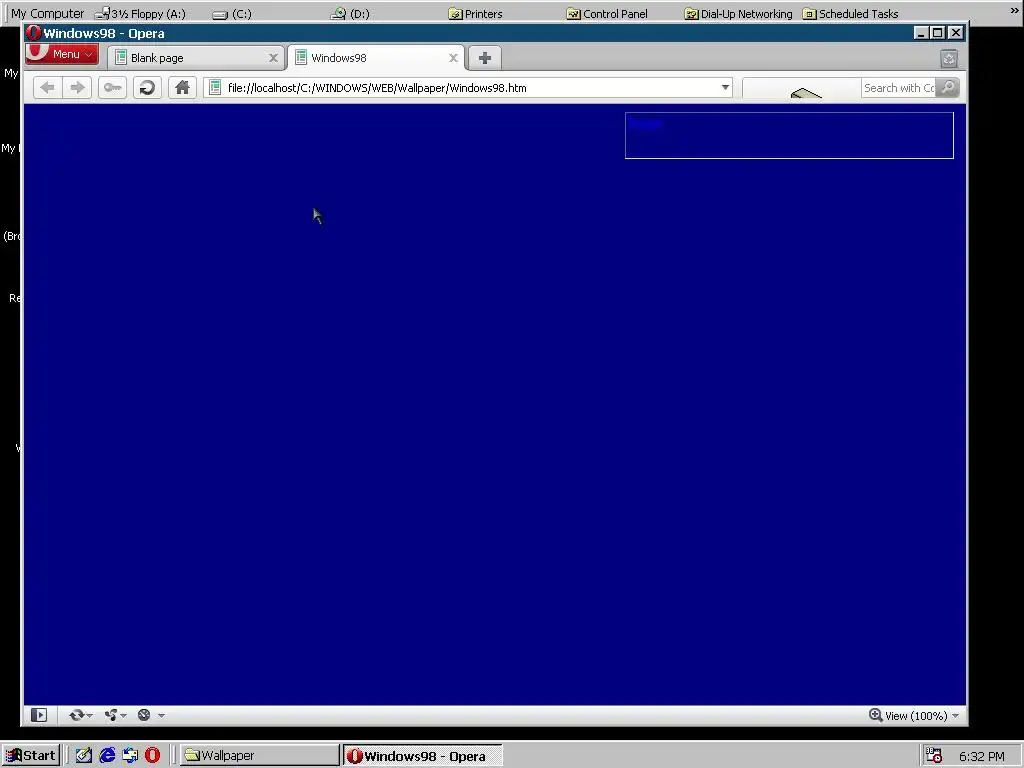1024x768 pixels.
Task: Show more toolbar items via chevron
Action: [x=1014, y=11]
